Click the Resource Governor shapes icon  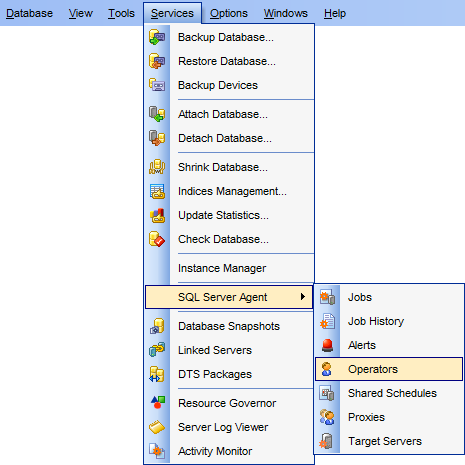157,403
